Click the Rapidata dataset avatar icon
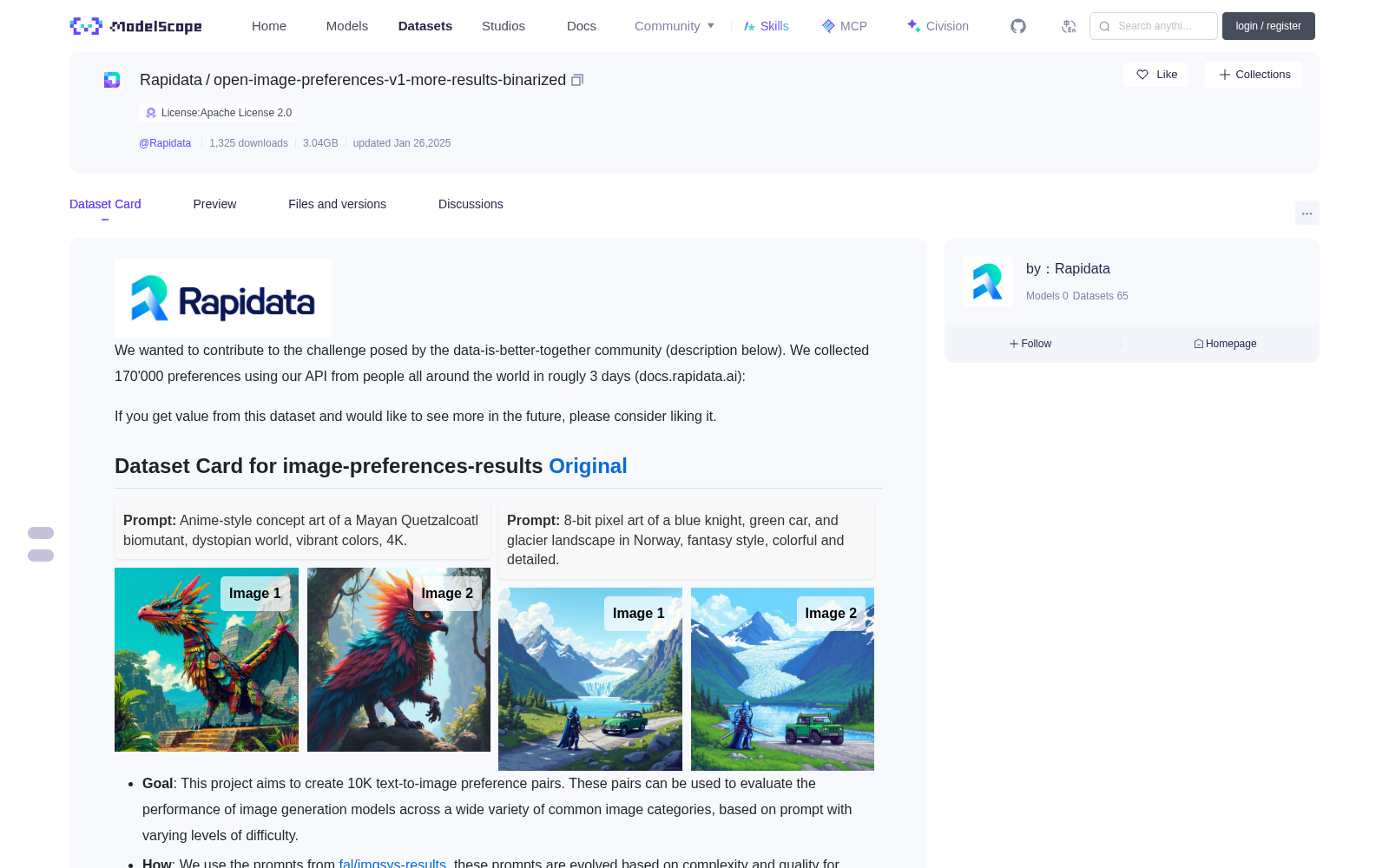1389x868 pixels. click(x=112, y=80)
